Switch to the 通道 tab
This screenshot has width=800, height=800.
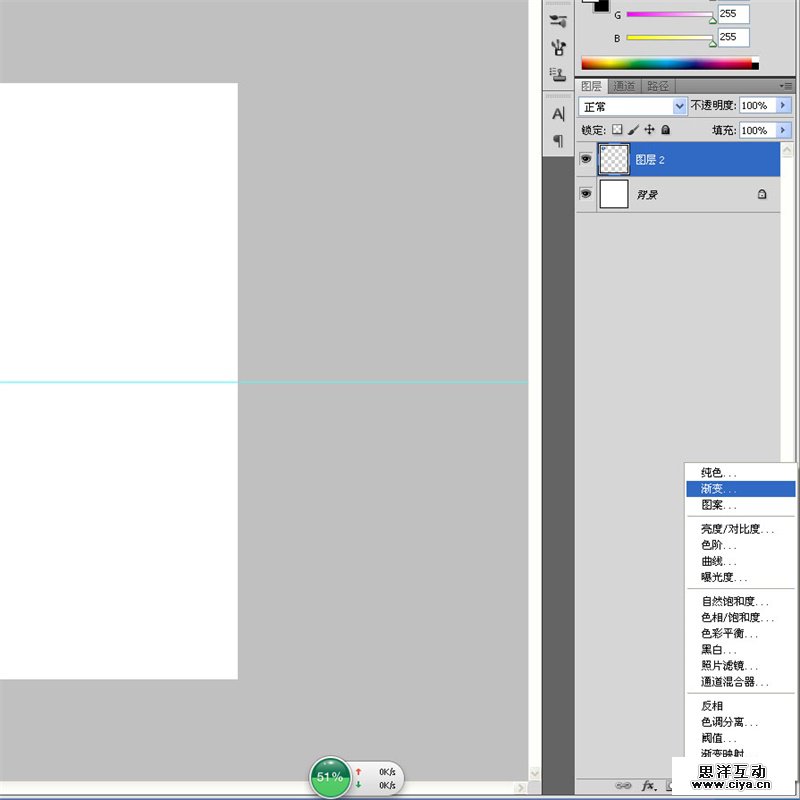pyautogui.click(x=624, y=86)
